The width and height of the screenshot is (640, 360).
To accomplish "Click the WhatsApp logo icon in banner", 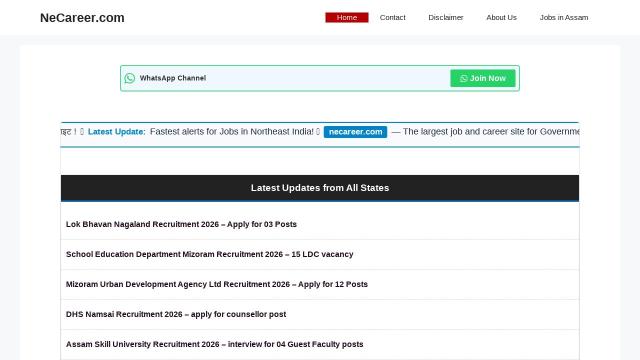I will [x=130, y=78].
